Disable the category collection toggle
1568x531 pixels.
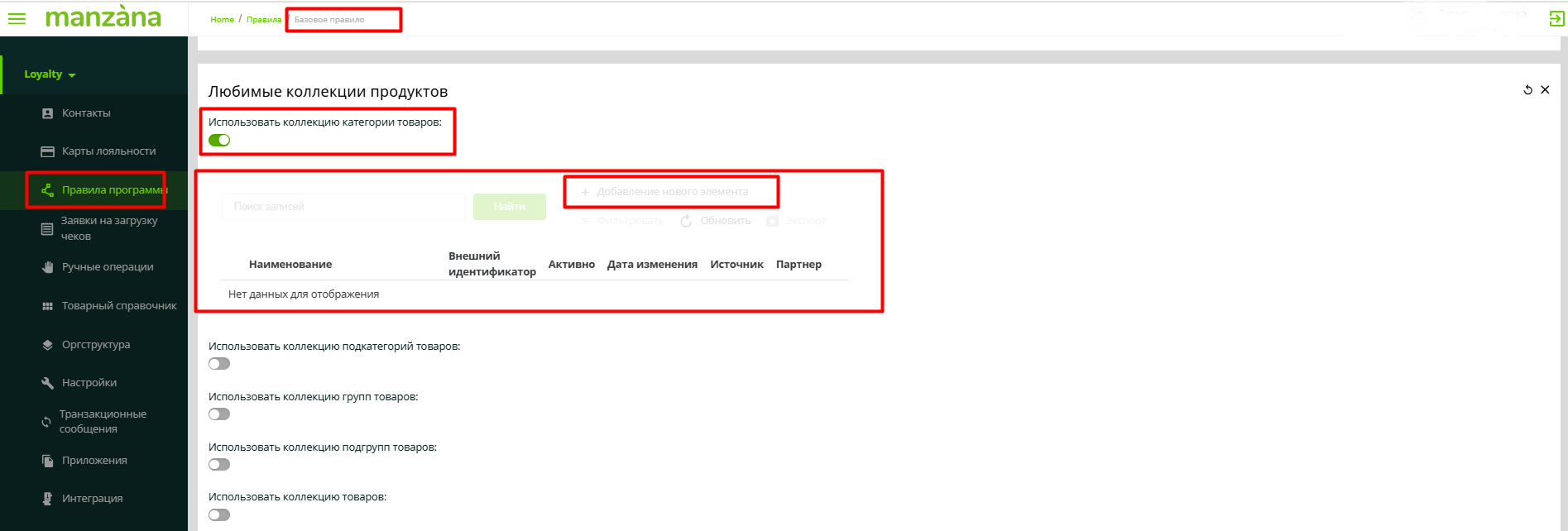coord(219,141)
